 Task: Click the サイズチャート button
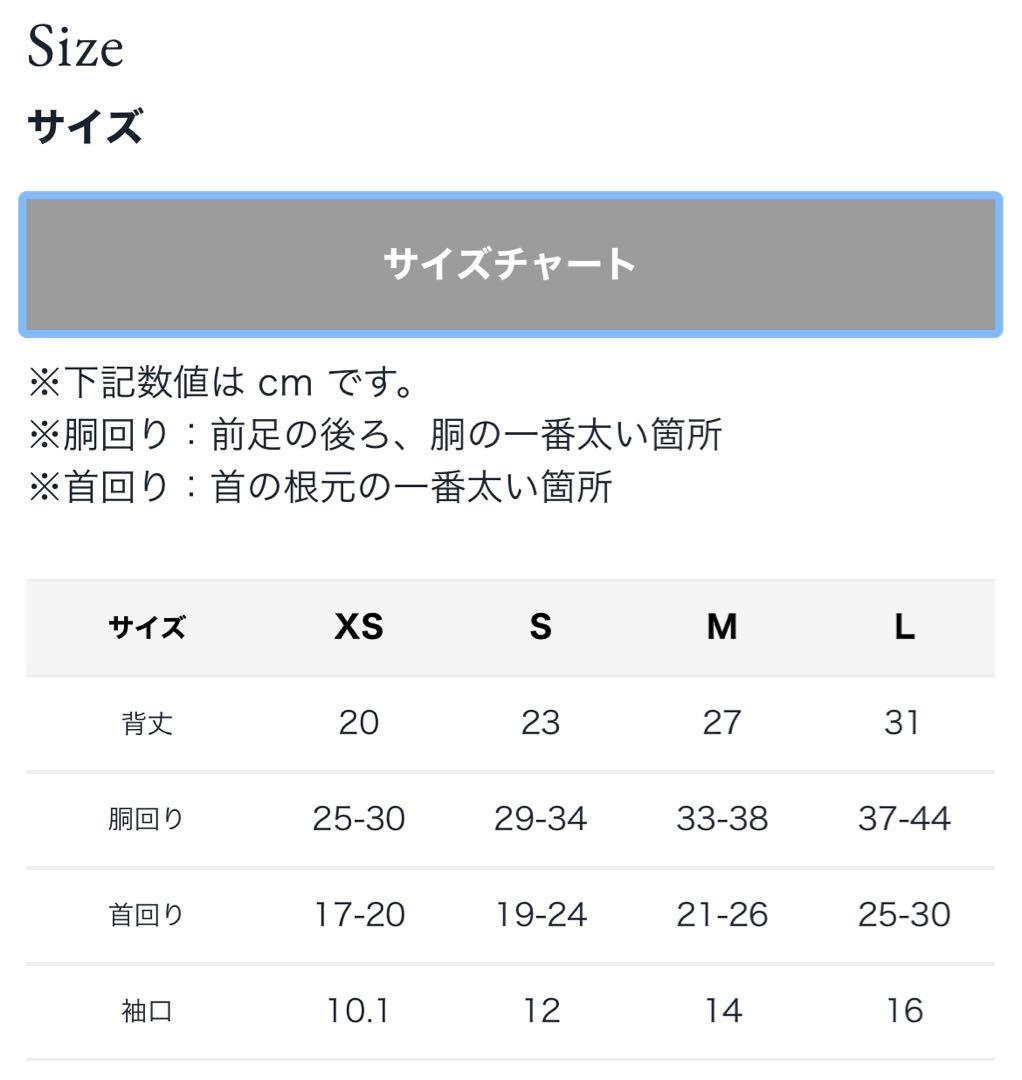tap(510, 263)
